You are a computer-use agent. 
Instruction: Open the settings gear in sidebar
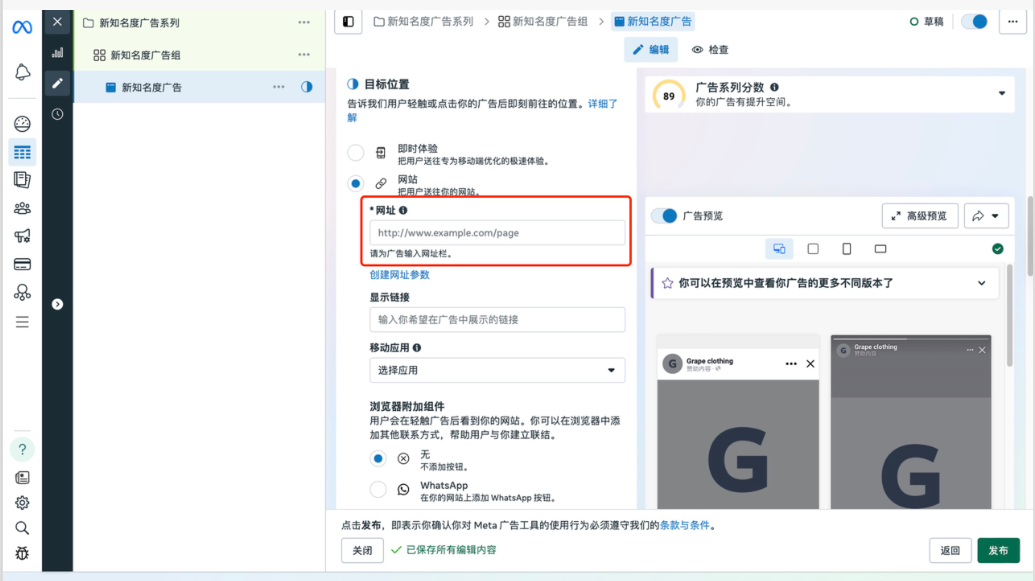point(22,503)
